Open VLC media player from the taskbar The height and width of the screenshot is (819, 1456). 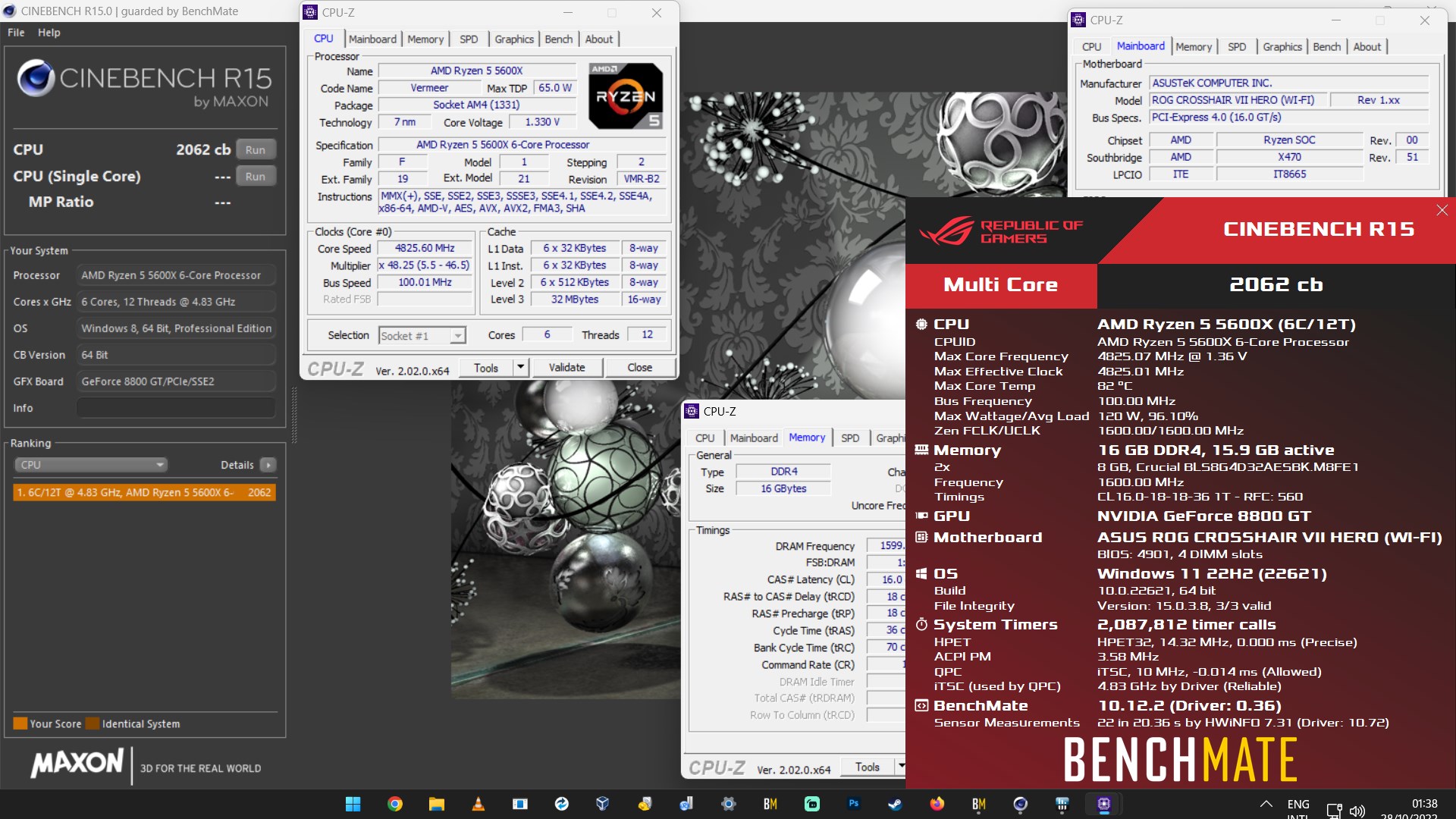coord(478,804)
